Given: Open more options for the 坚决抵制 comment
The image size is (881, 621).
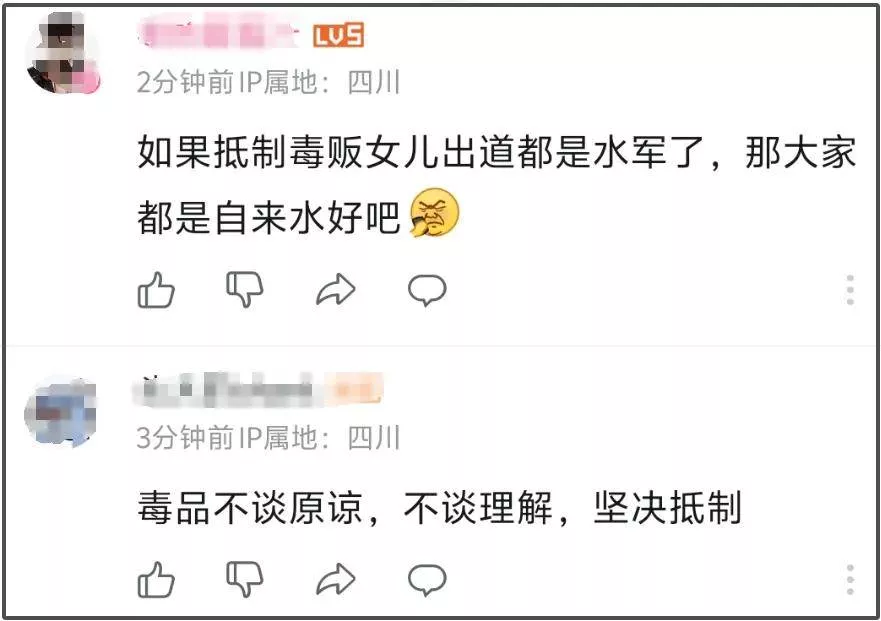Looking at the screenshot, I should tap(850, 579).
